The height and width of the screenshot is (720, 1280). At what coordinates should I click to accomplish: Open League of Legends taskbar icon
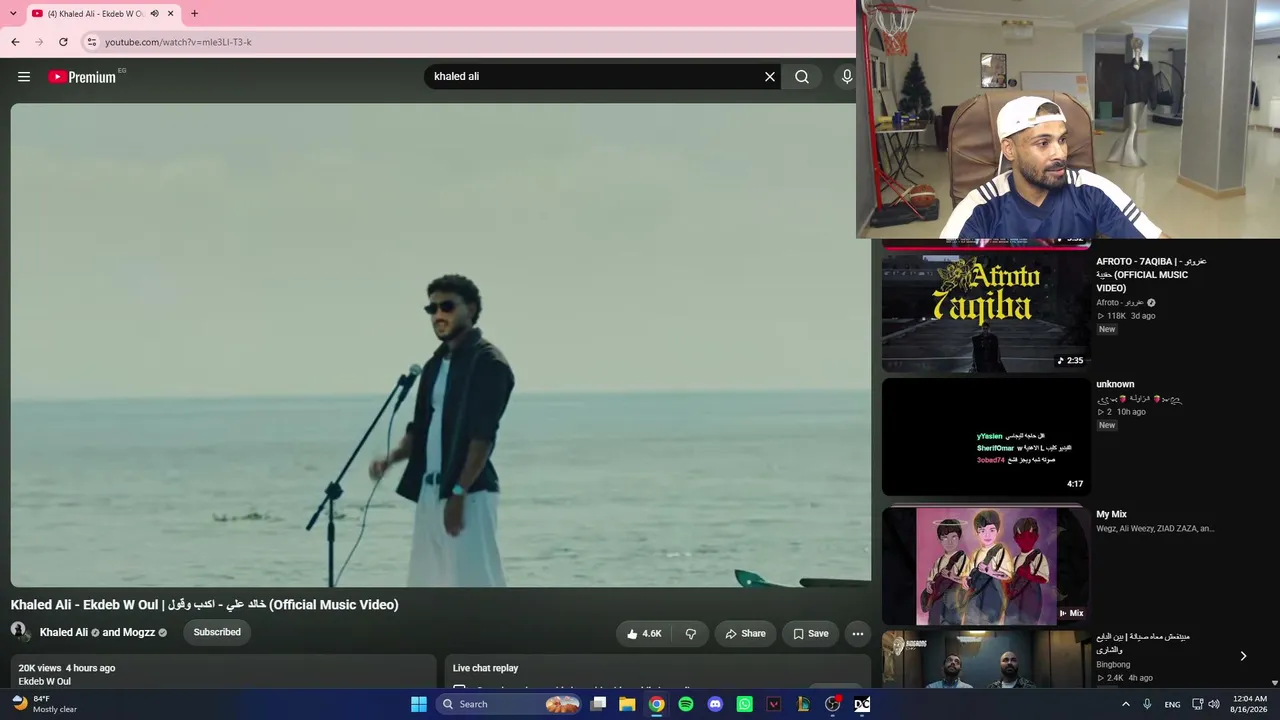click(803, 704)
